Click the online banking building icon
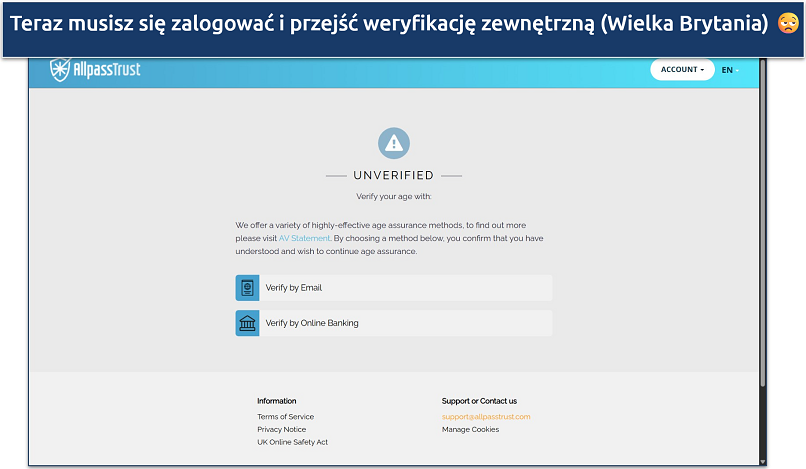This screenshot has height=469, width=806. (247, 323)
